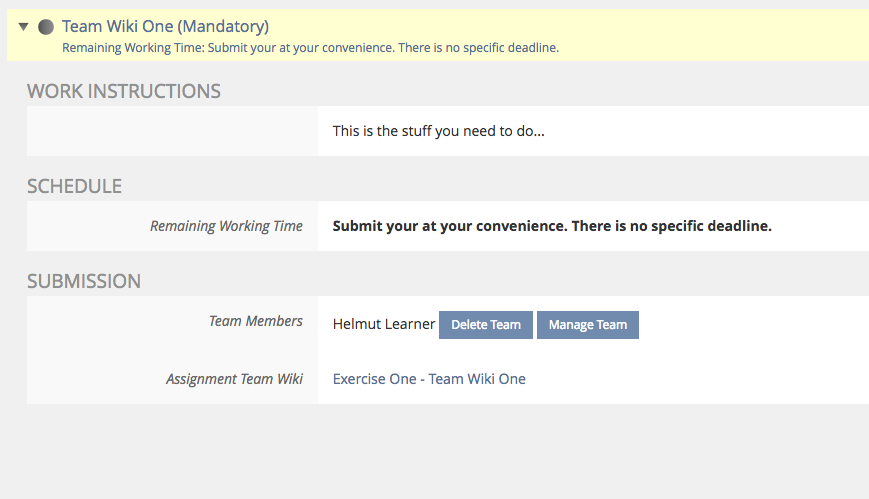This screenshot has height=499, width=869.
Task: Click the WORK INSTRUCTIONS section heading
Action: click(124, 91)
